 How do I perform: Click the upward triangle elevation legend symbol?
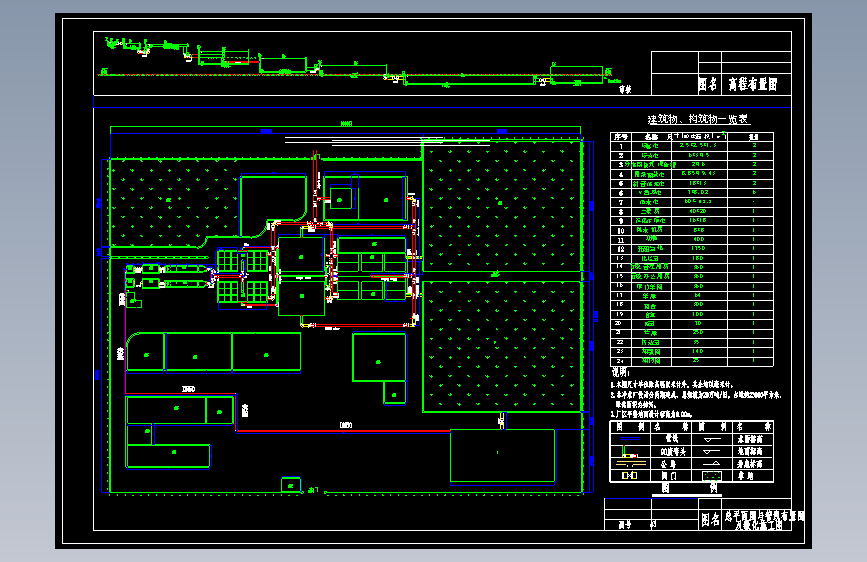pyautogui.click(x=712, y=464)
